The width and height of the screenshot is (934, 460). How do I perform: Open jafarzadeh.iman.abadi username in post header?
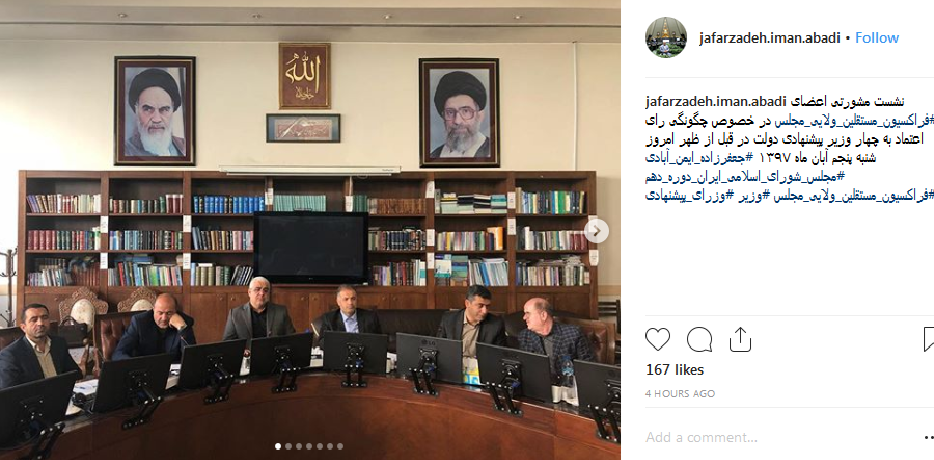pyautogui.click(x=769, y=38)
